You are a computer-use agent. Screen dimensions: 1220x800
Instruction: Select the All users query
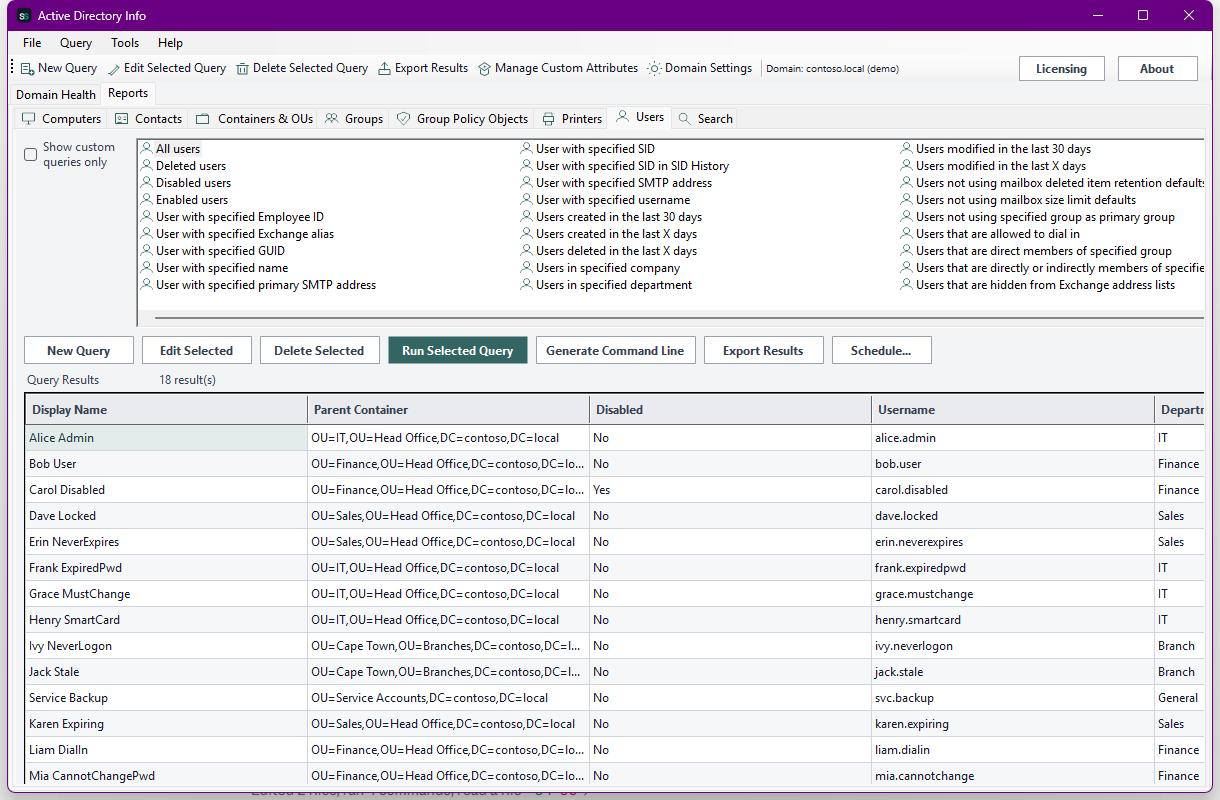178,149
